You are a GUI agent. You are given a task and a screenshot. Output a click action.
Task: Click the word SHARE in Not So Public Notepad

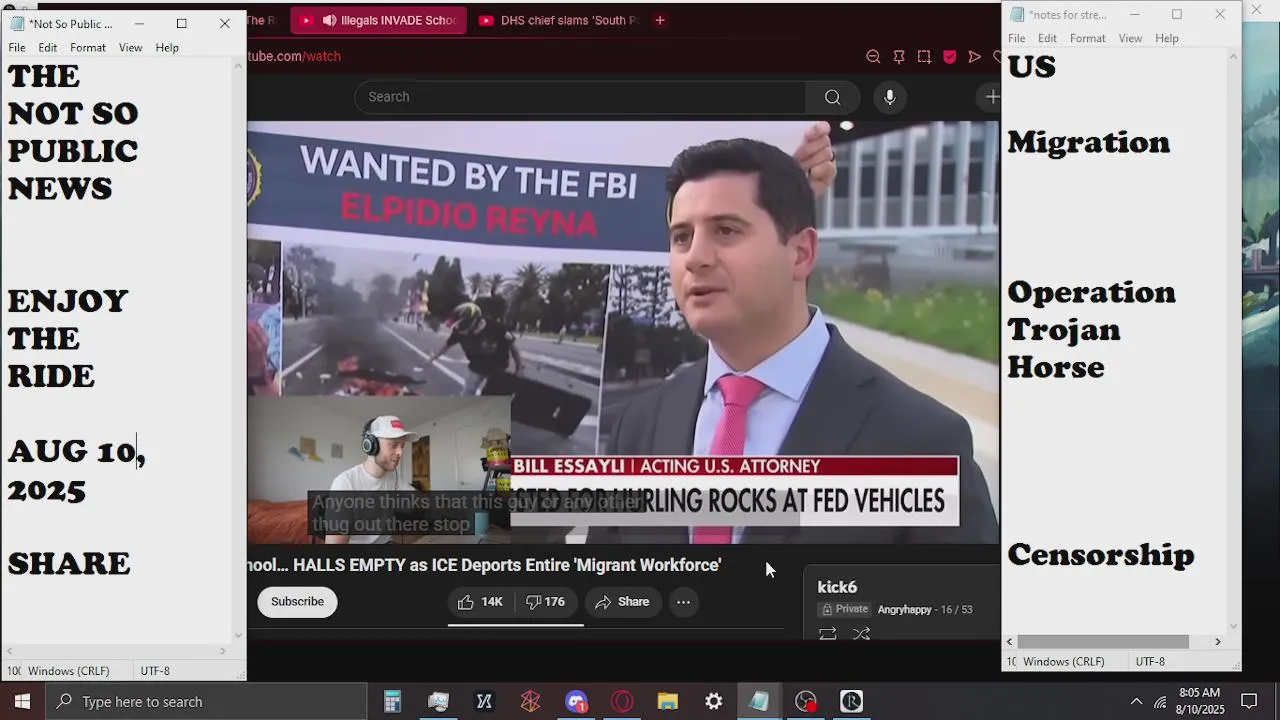coord(69,564)
